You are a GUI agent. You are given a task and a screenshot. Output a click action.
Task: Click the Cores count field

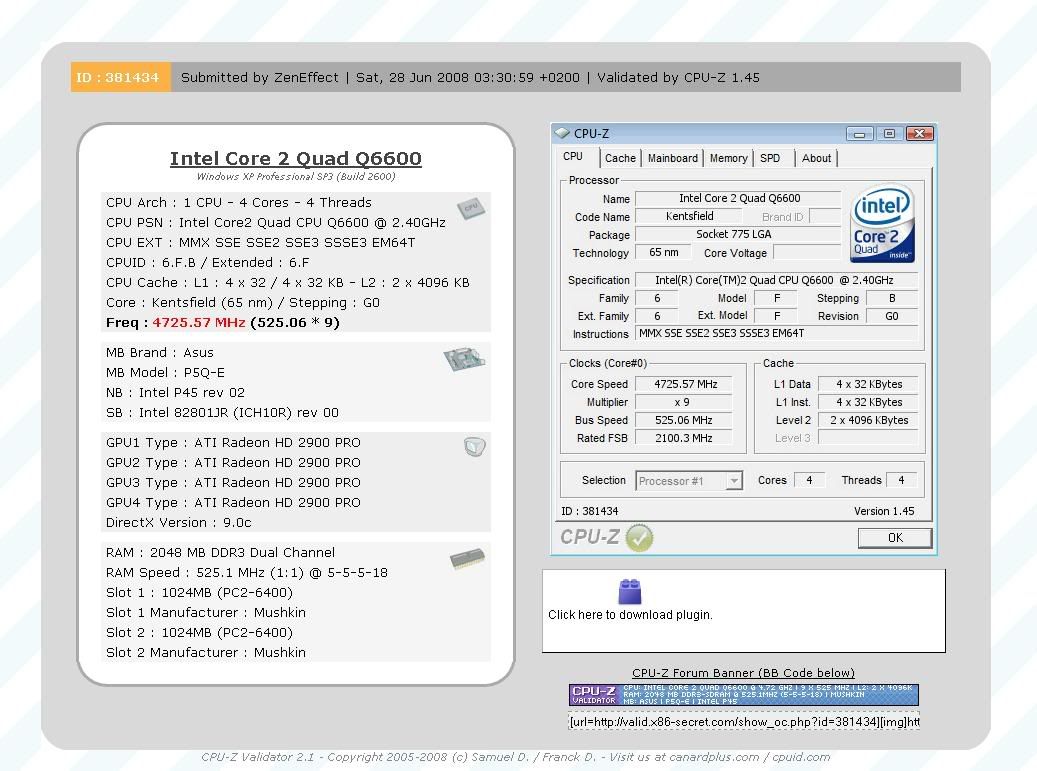[809, 480]
